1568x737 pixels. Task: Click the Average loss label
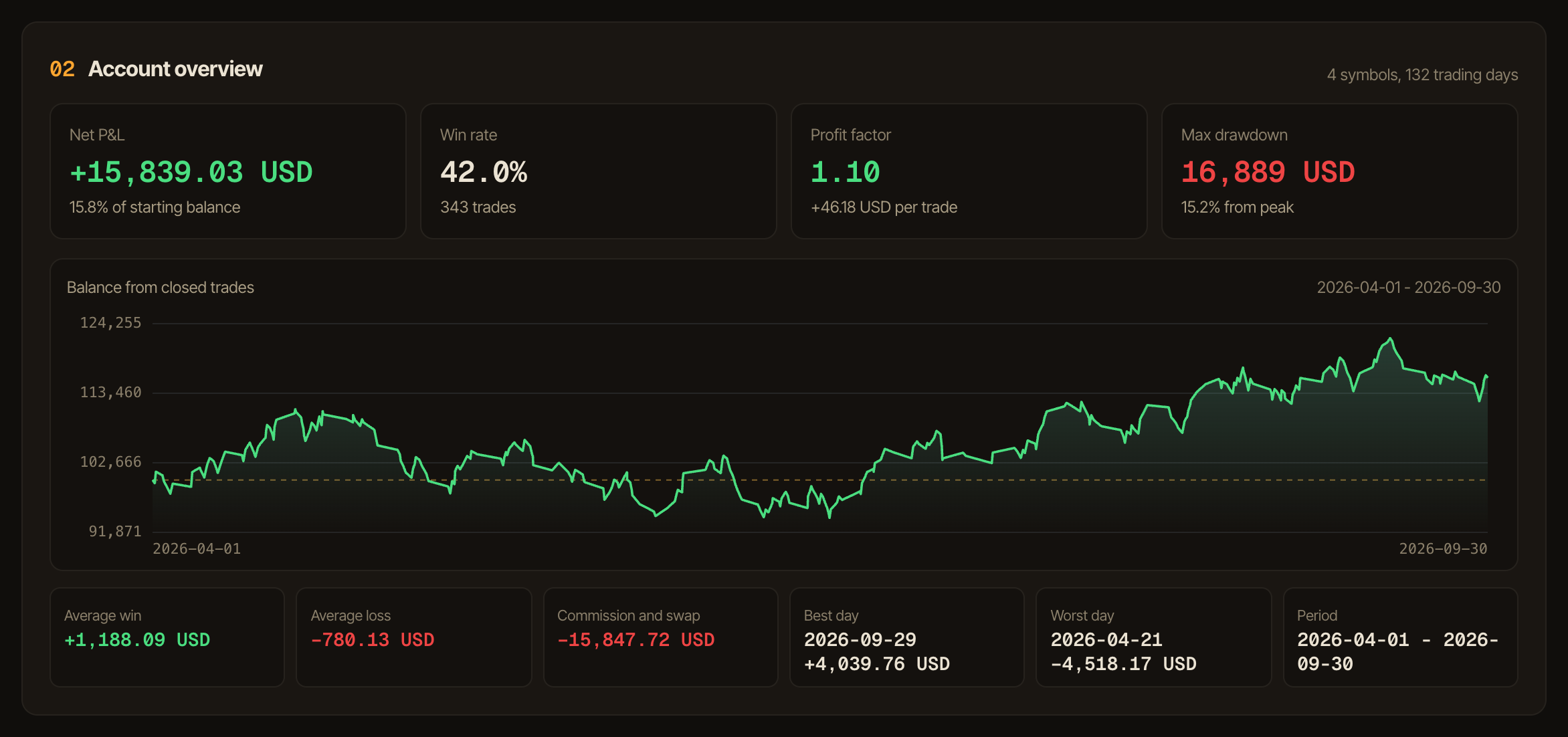click(x=351, y=616)
